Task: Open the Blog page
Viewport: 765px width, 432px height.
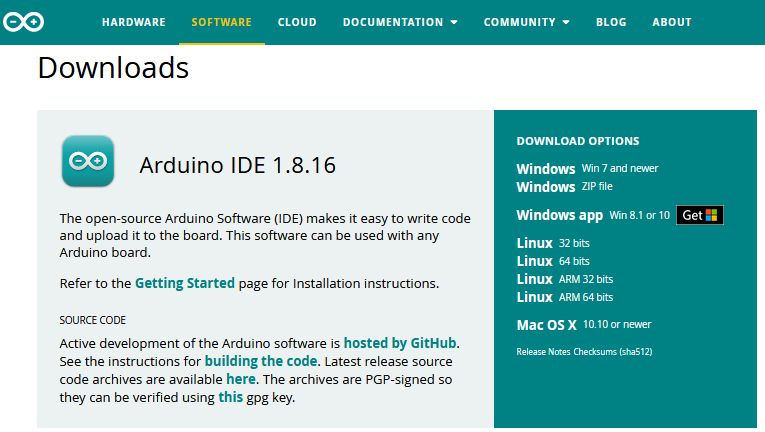Action: (611, 22)
